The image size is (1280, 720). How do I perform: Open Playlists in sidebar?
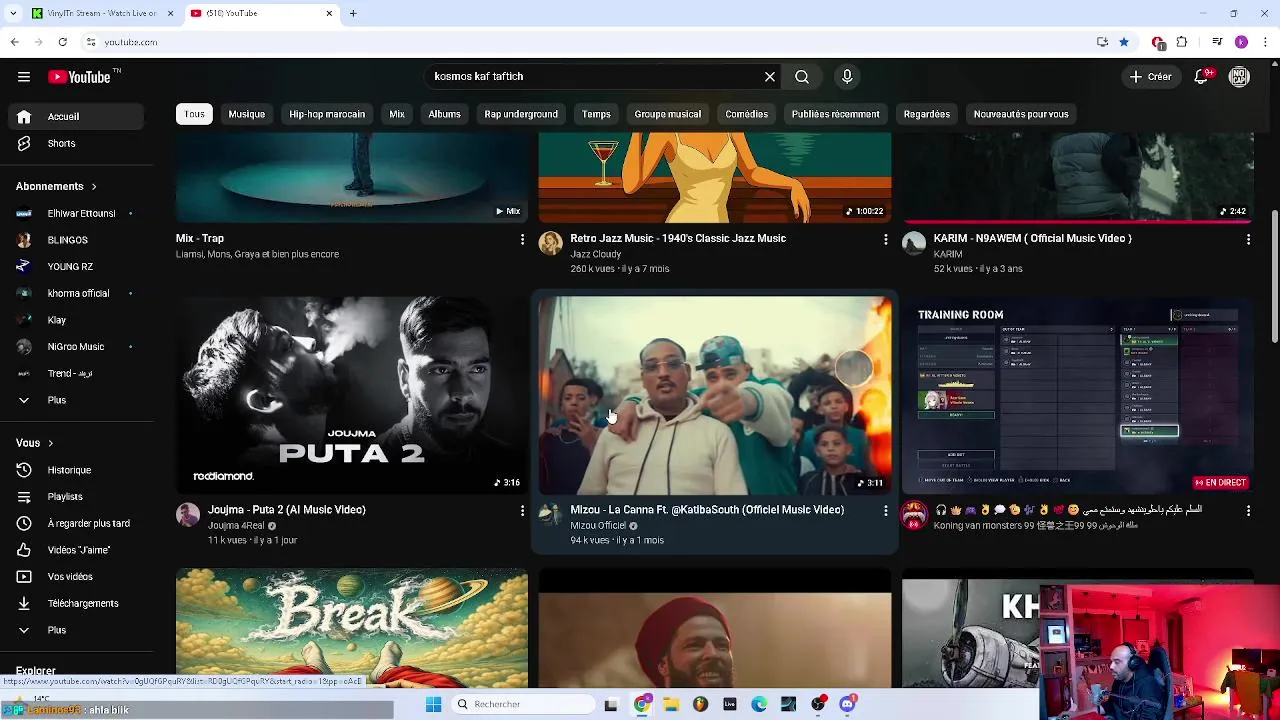coord(78,497)
